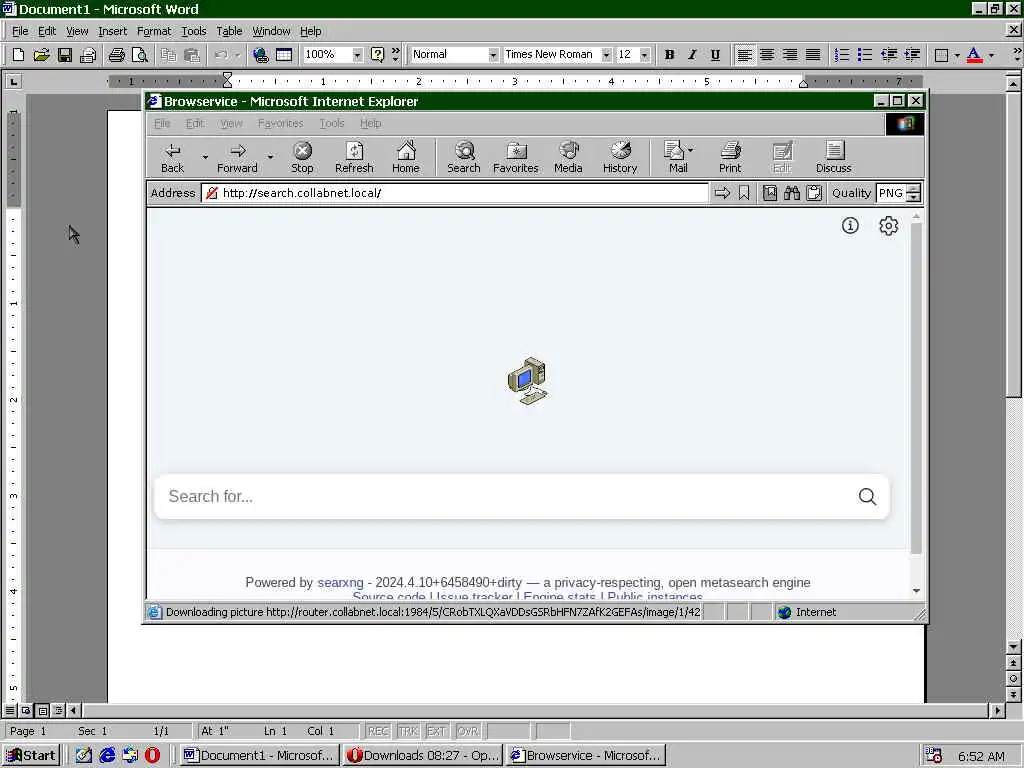Open the Tools menu in Internet Explorer

(332, 123)
